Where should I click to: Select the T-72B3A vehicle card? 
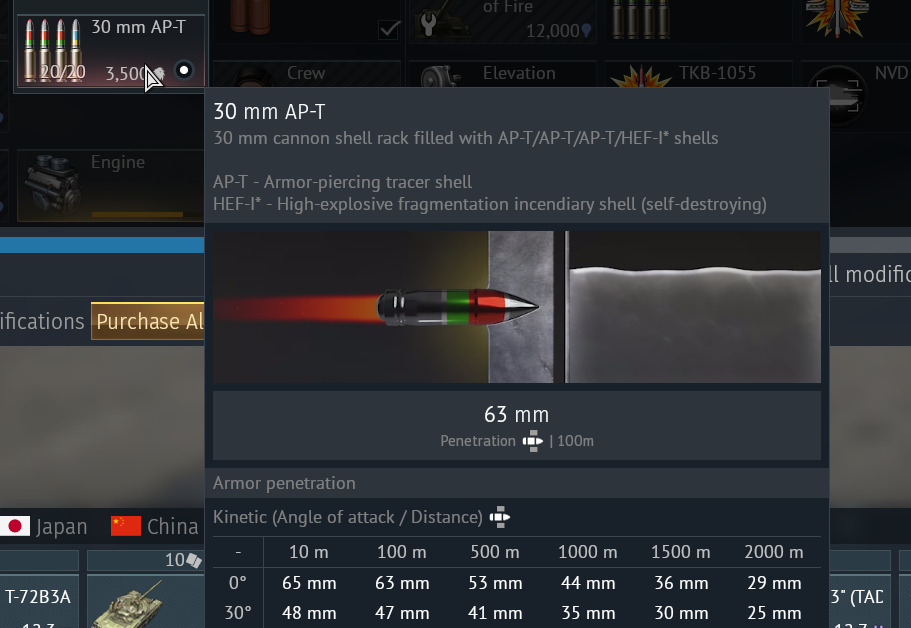39,598
